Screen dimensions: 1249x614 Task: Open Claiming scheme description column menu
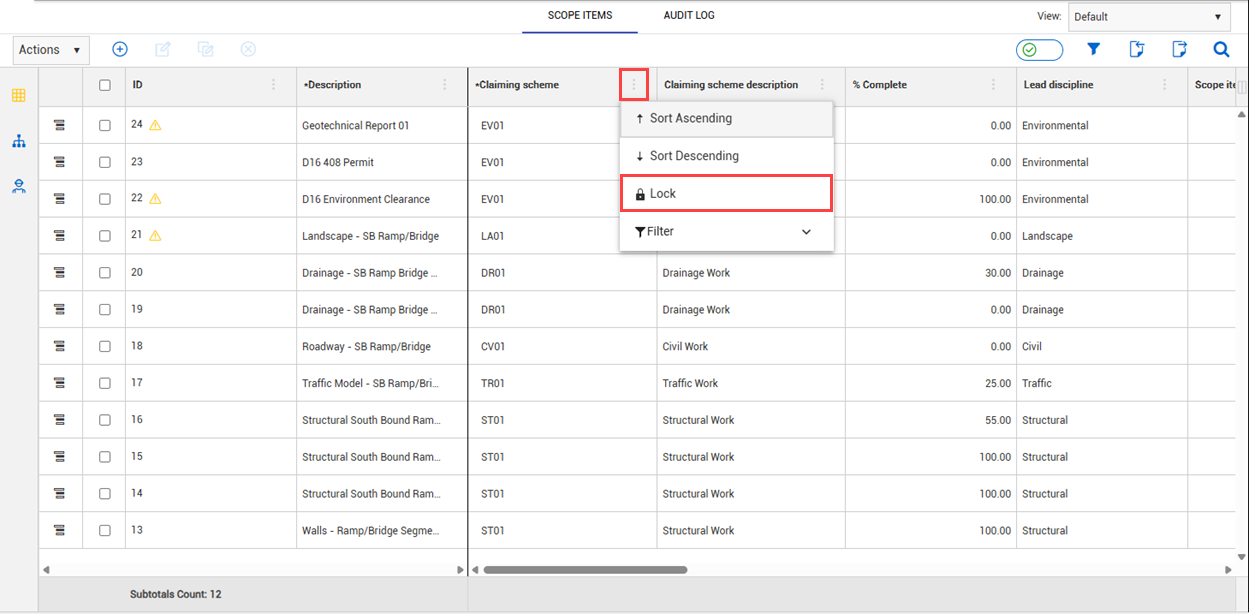pyautogui.click(x=823, y=85)
